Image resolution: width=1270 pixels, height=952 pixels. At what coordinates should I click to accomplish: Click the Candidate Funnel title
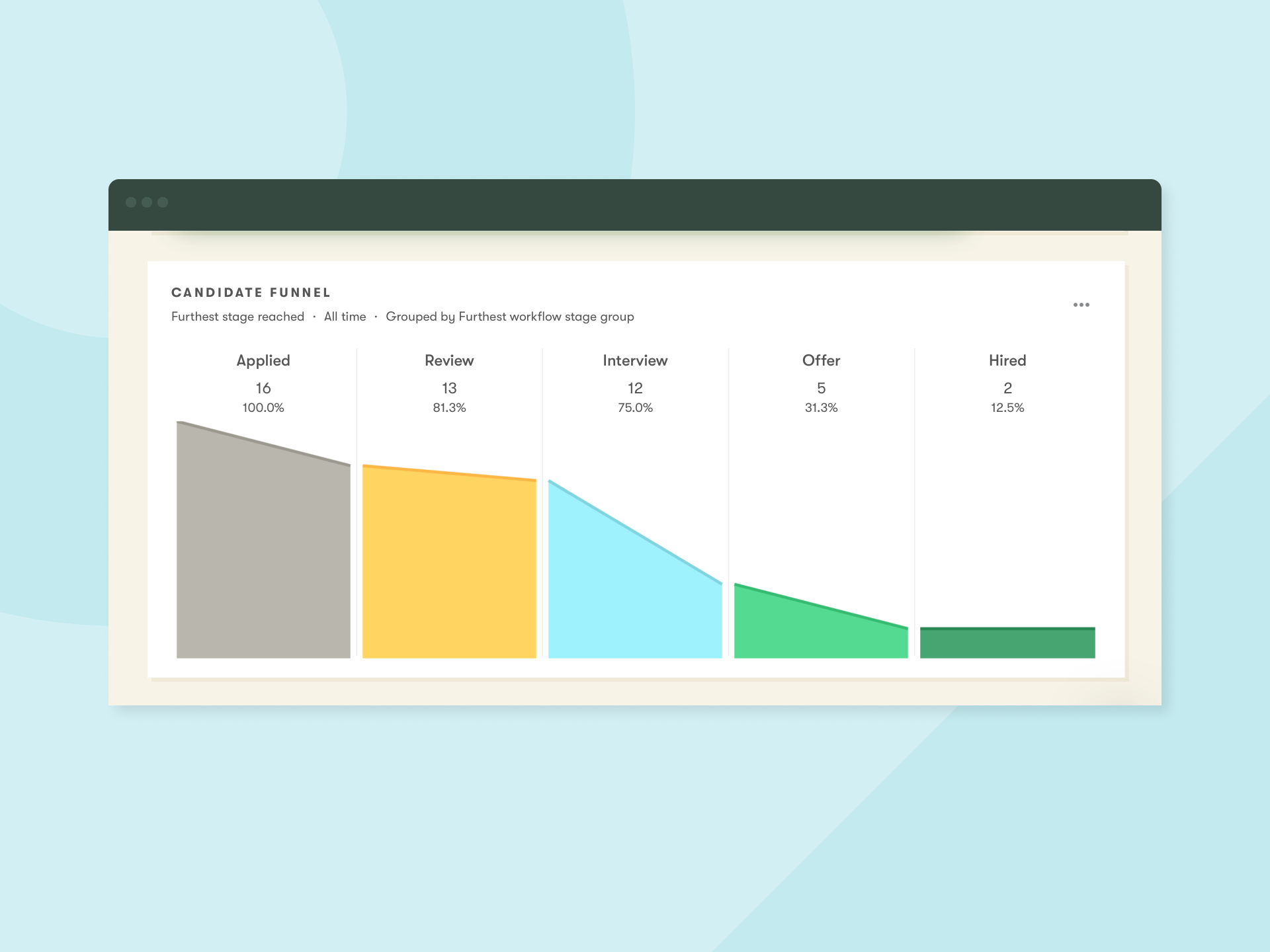251,292
